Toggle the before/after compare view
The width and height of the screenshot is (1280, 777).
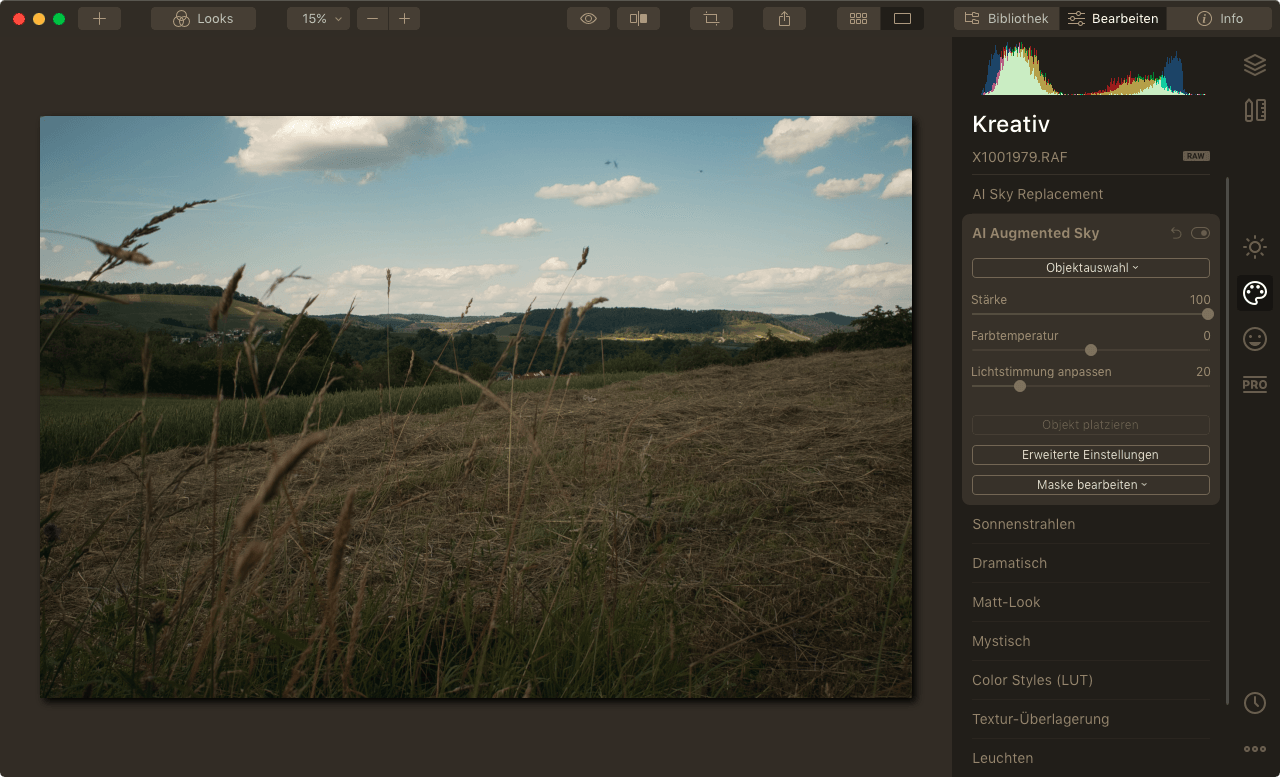[638, 19]
